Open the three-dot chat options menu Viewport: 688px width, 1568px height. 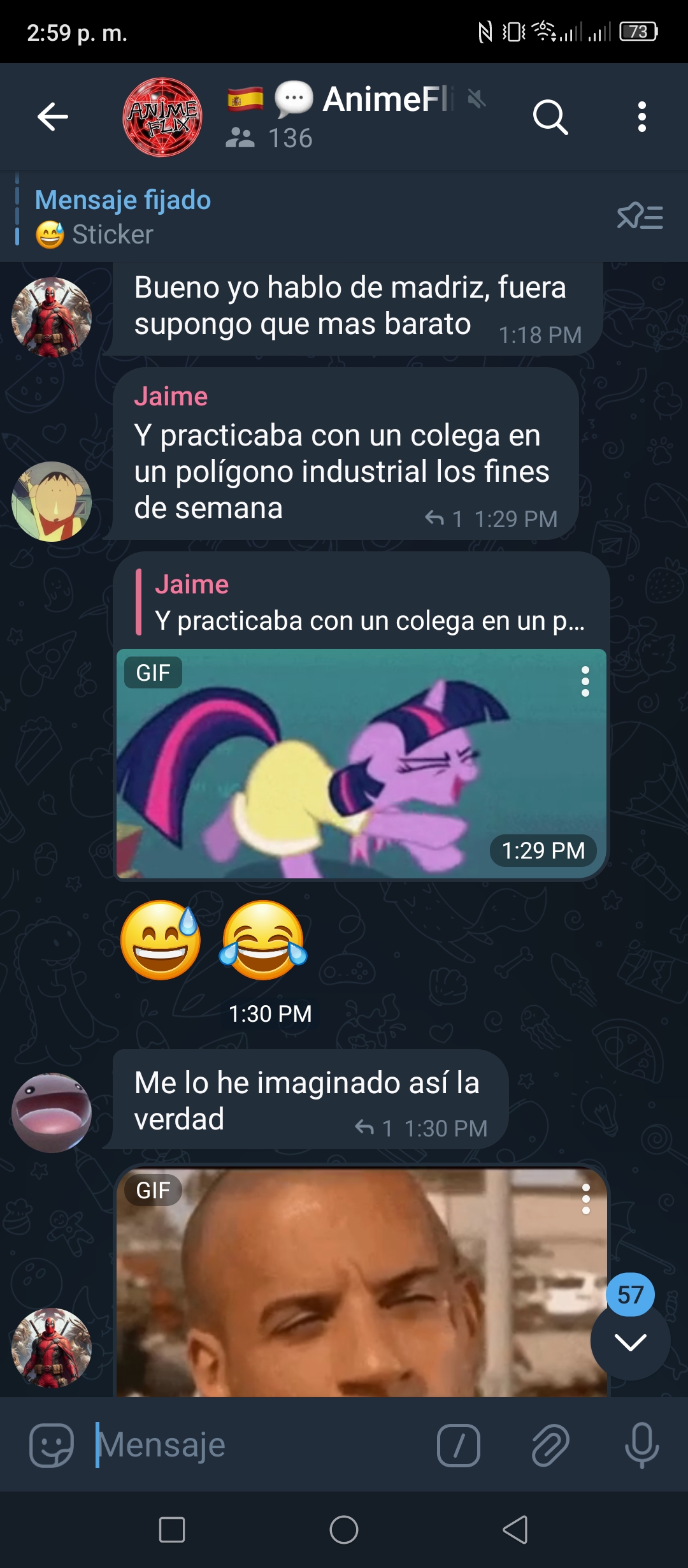point(641,117)
